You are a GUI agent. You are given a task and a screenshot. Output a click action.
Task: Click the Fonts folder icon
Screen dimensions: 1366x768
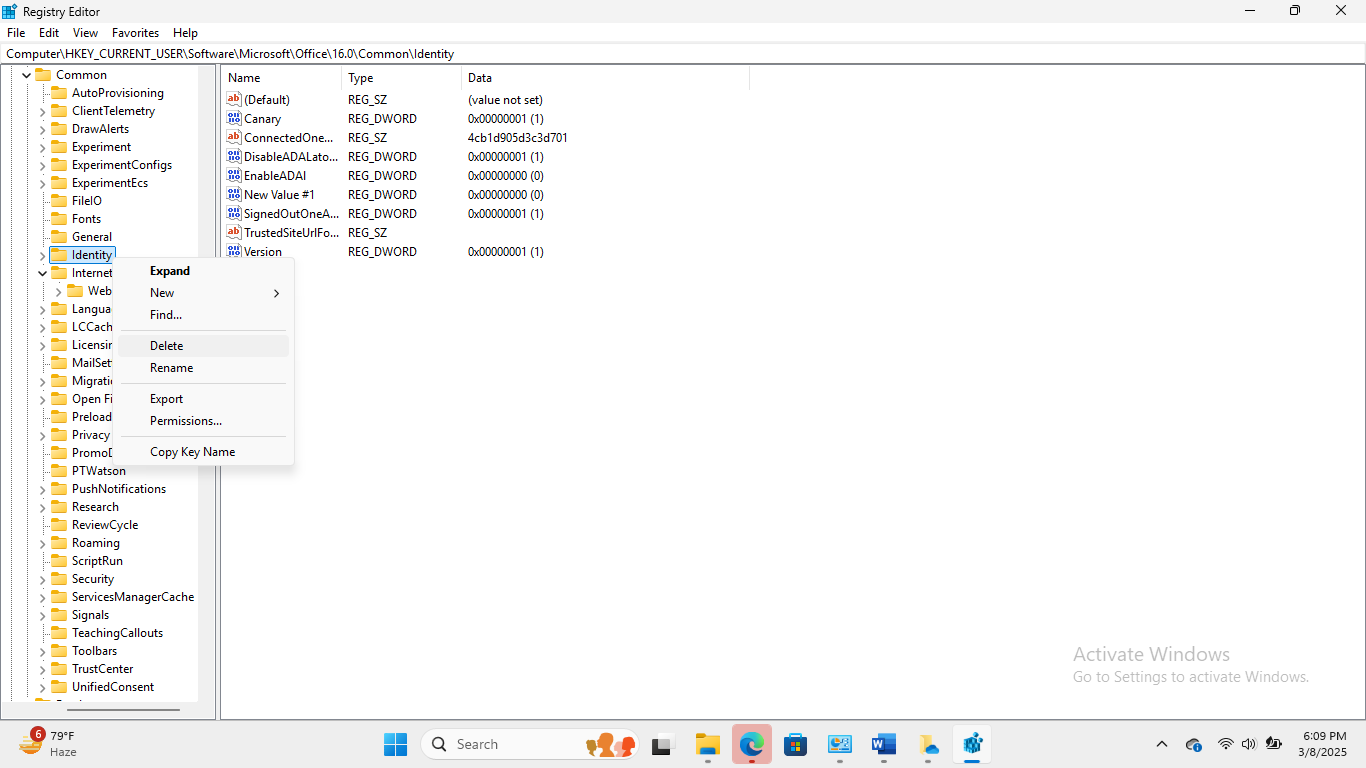click(x=59, y=219)
